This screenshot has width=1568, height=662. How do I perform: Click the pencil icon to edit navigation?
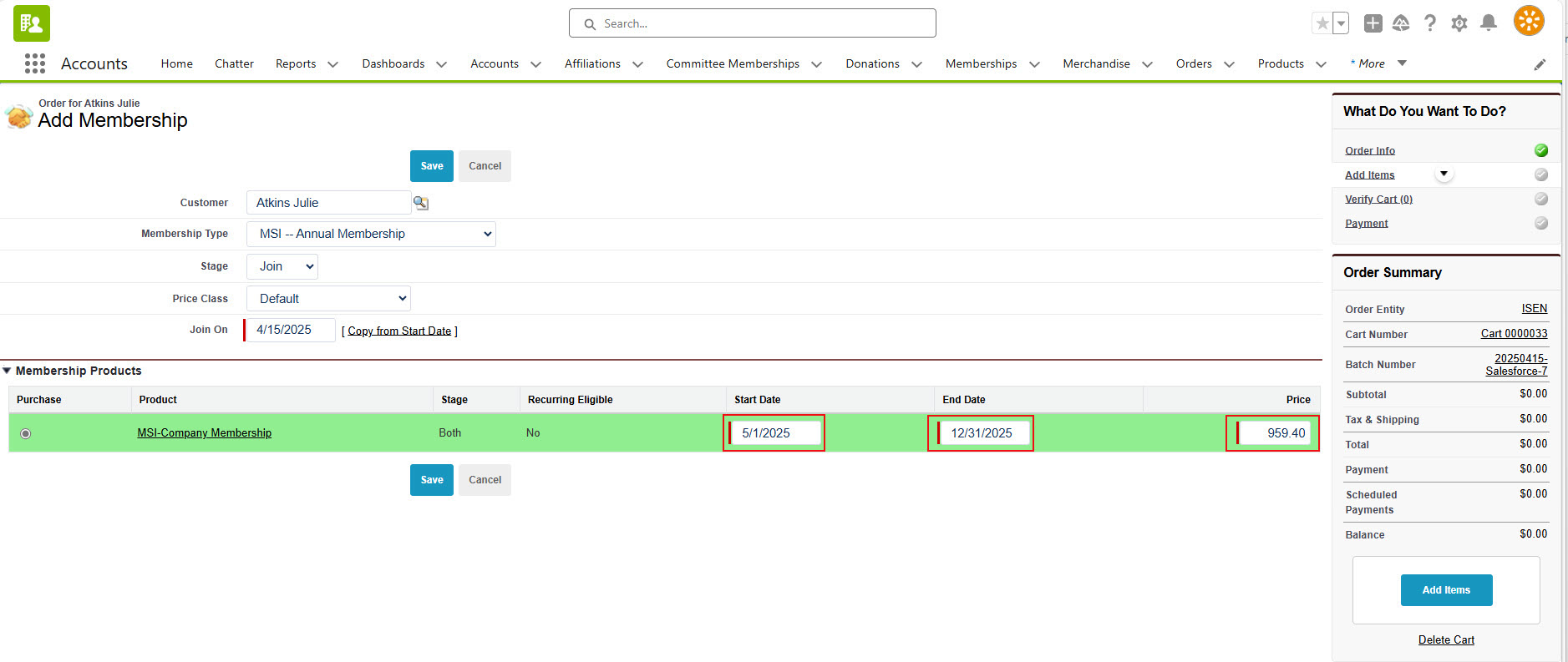pyautogui.click(x=1540, y=64)
